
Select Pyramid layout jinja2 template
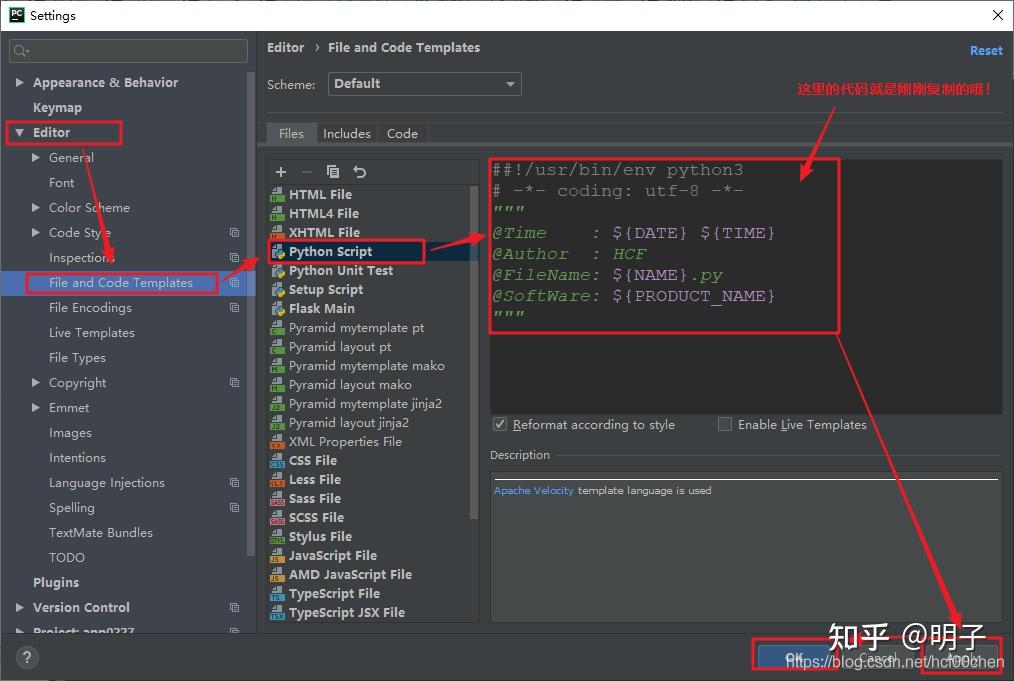click(x=349, y=422)
